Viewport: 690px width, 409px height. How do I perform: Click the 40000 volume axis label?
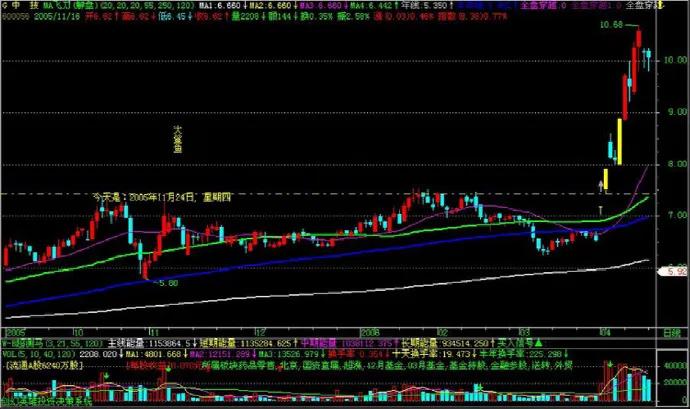(676, 366)
